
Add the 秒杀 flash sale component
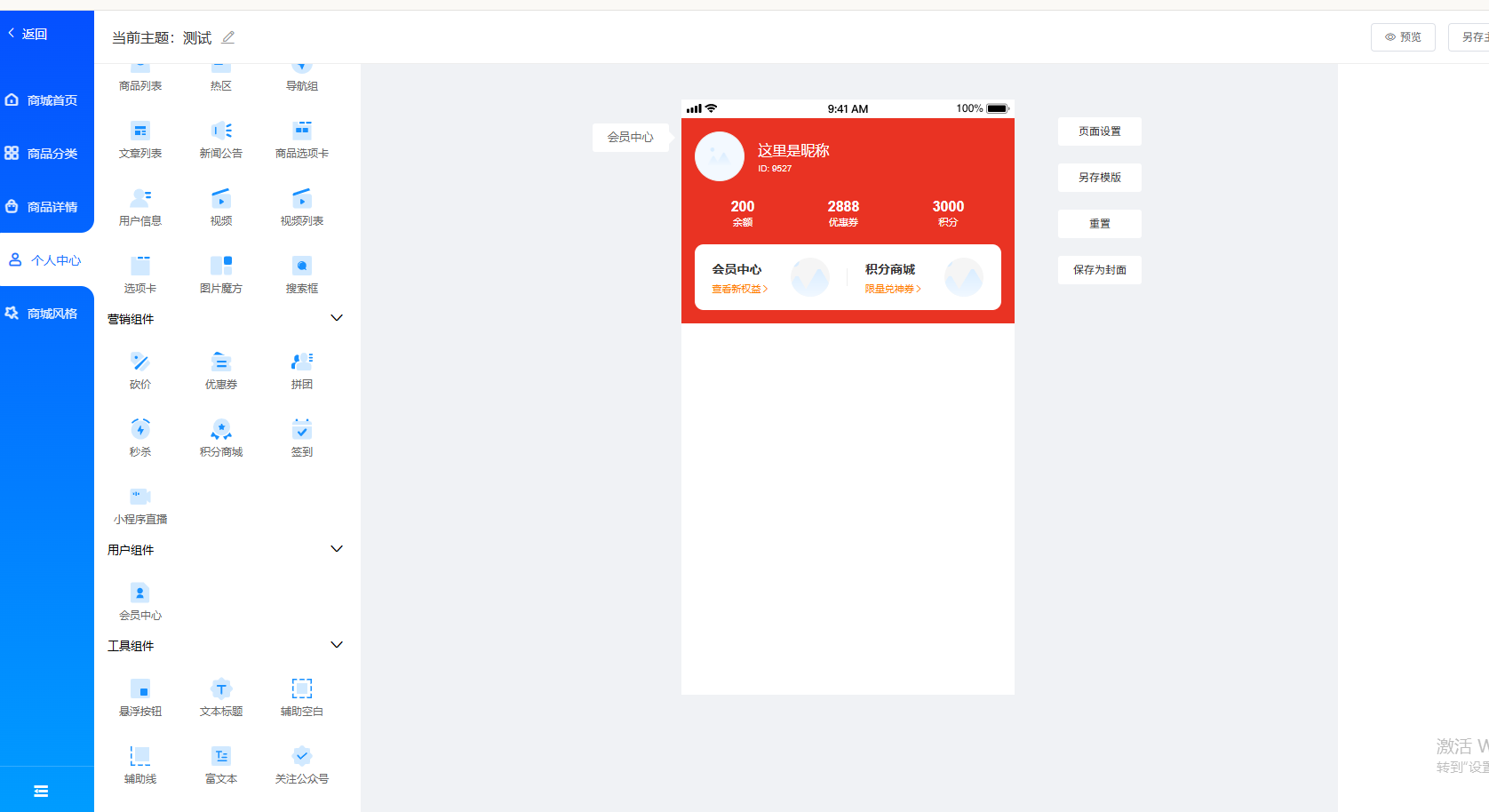[140, 439]
